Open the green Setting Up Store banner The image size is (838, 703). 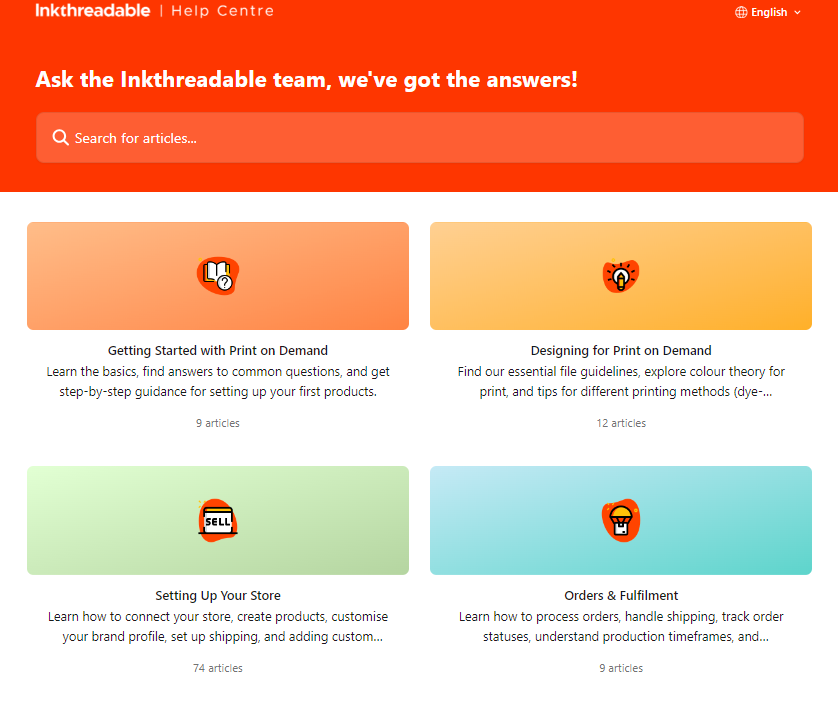pos(218,521)
